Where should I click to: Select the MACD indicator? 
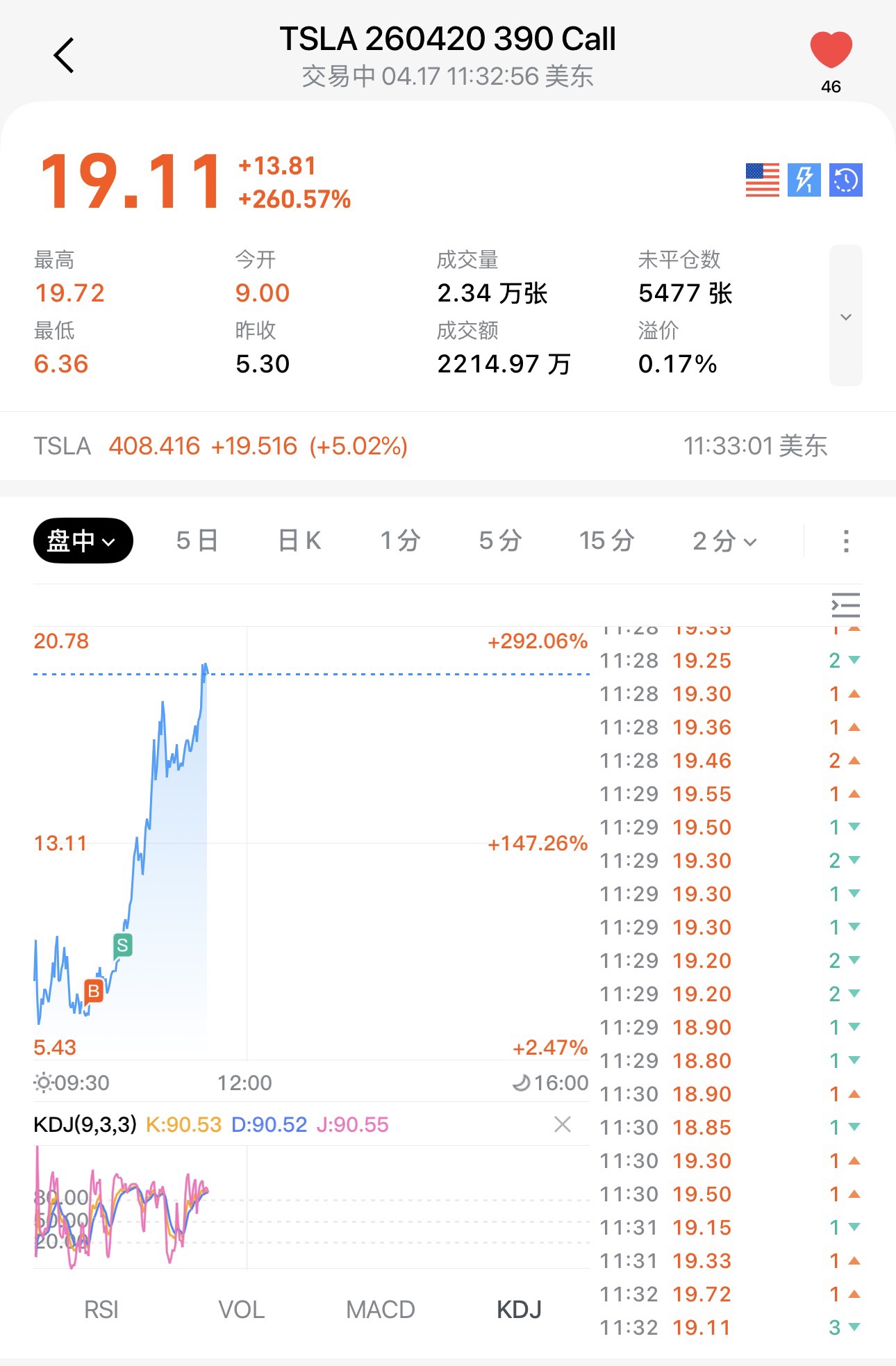tap(380, 1310)
